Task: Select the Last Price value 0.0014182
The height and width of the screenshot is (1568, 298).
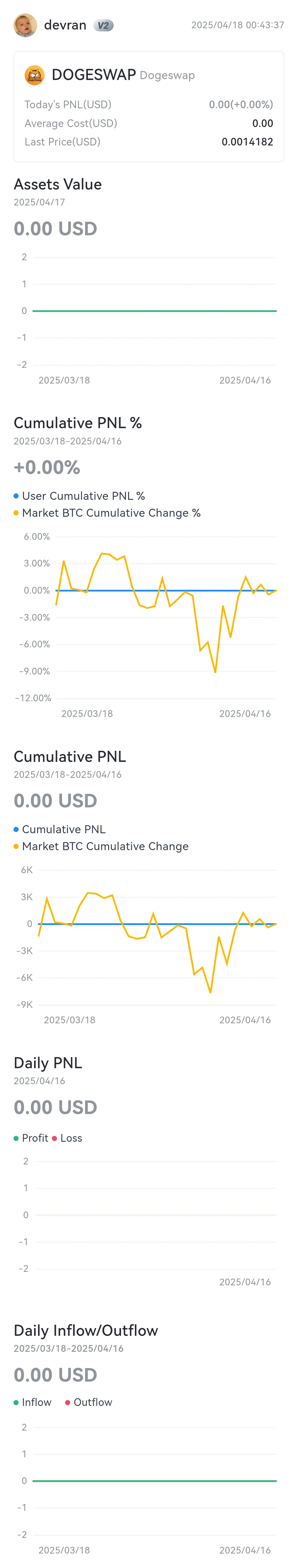Action: [247, 142]
